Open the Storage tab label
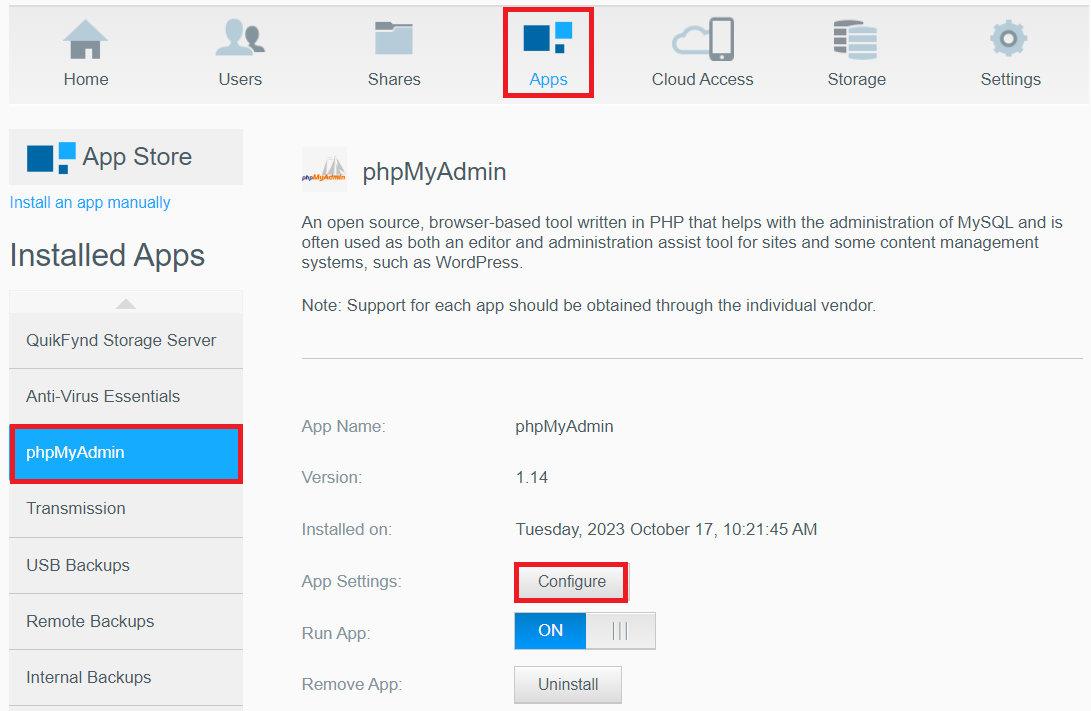Viewport: 1091px width, 711px height. coord(857,79)
